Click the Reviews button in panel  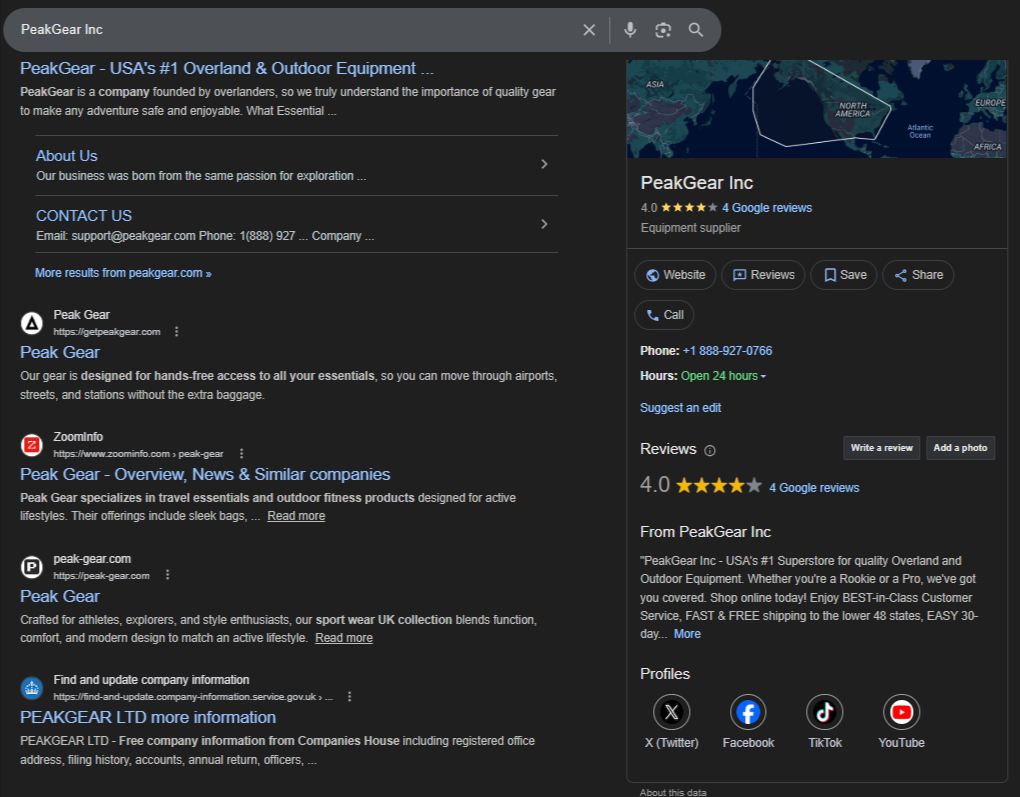tap(763, 275)
